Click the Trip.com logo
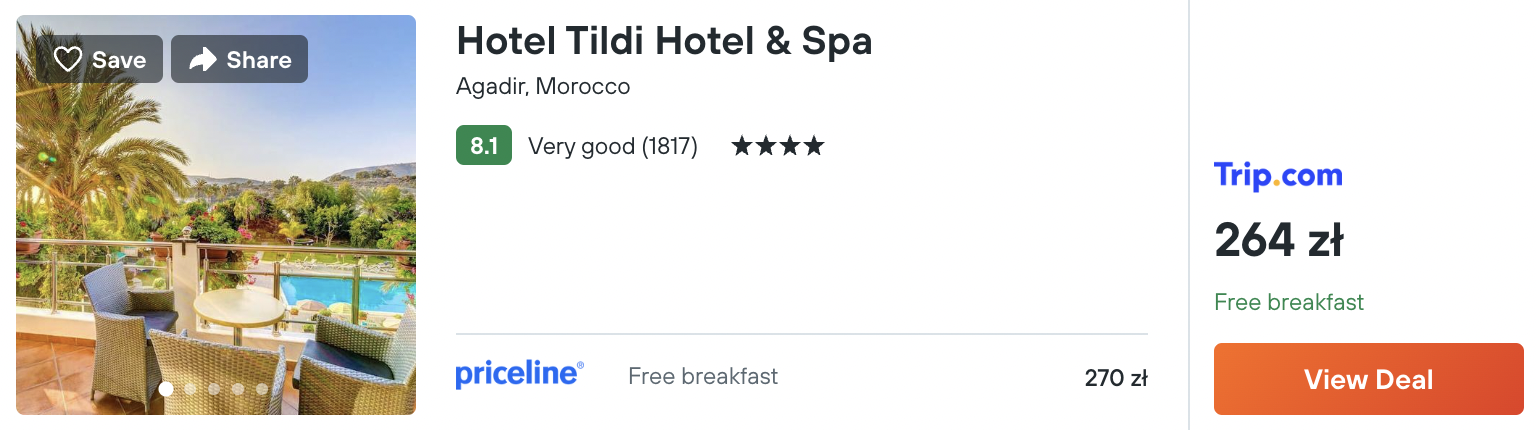This screenshot has width=1536, height=430. click(x=1278, y=176)
